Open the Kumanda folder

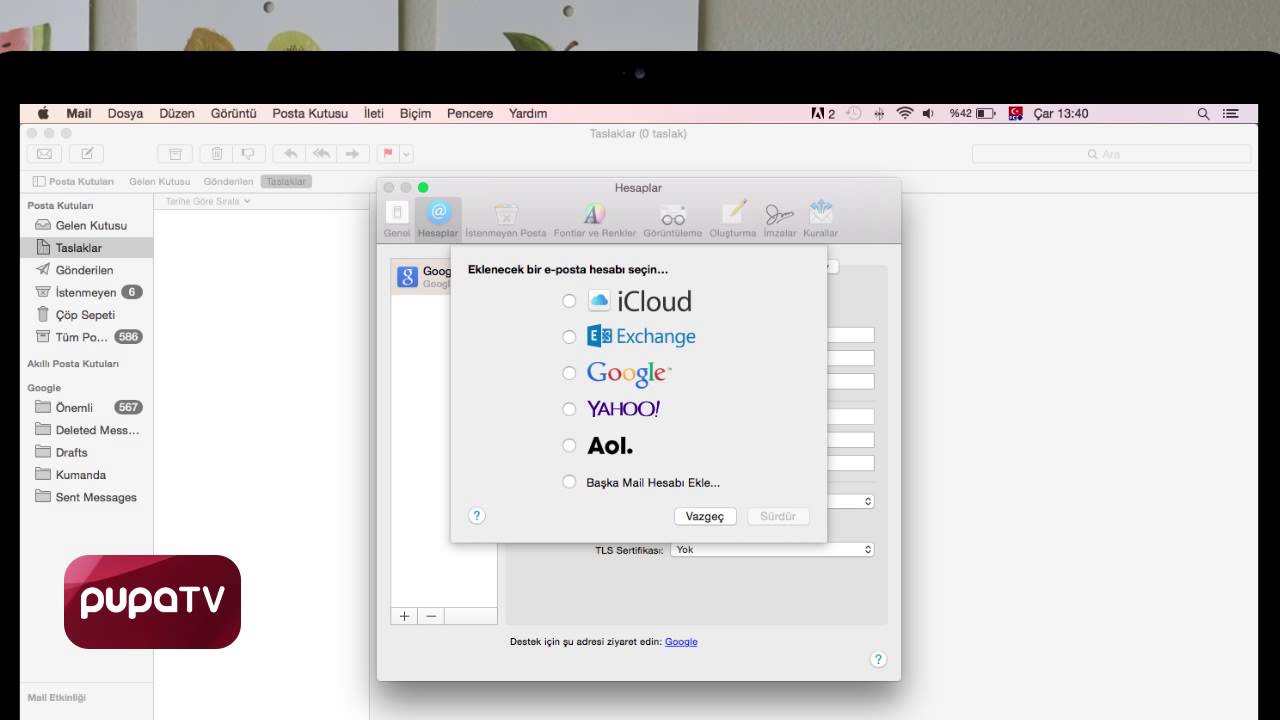(x=87, y=475)
